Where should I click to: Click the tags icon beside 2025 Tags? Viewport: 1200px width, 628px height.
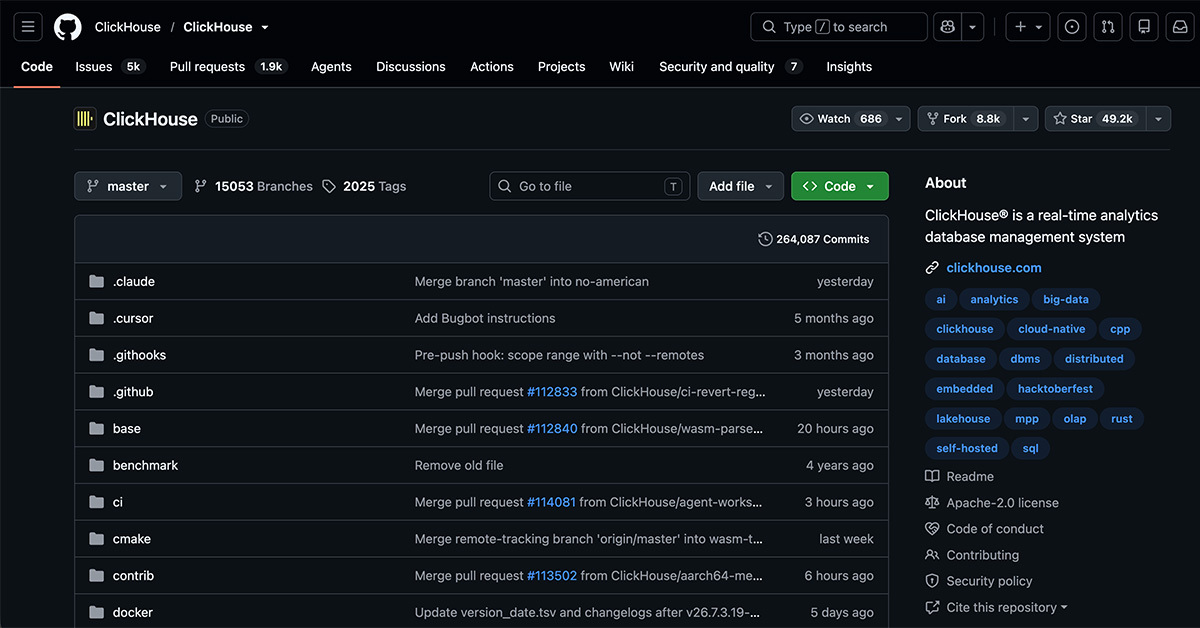tap(329, 186)
